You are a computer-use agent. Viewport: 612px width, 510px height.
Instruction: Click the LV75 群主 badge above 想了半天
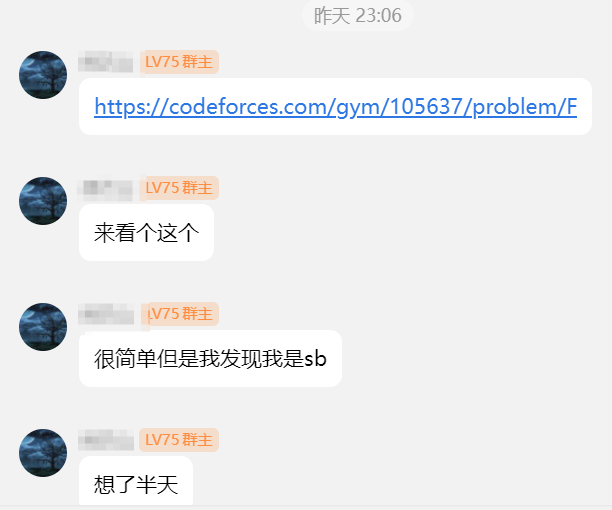(179, 440)
